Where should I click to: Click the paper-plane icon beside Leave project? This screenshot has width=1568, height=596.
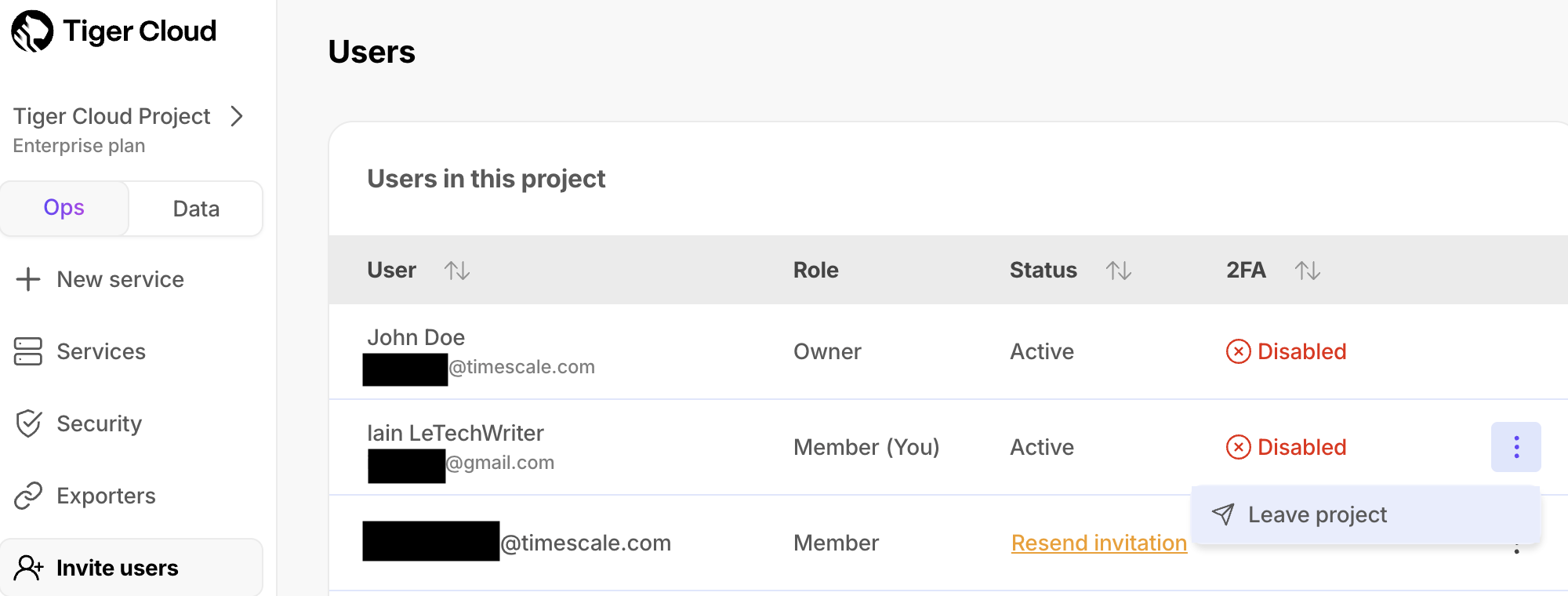pos(1223,514)
